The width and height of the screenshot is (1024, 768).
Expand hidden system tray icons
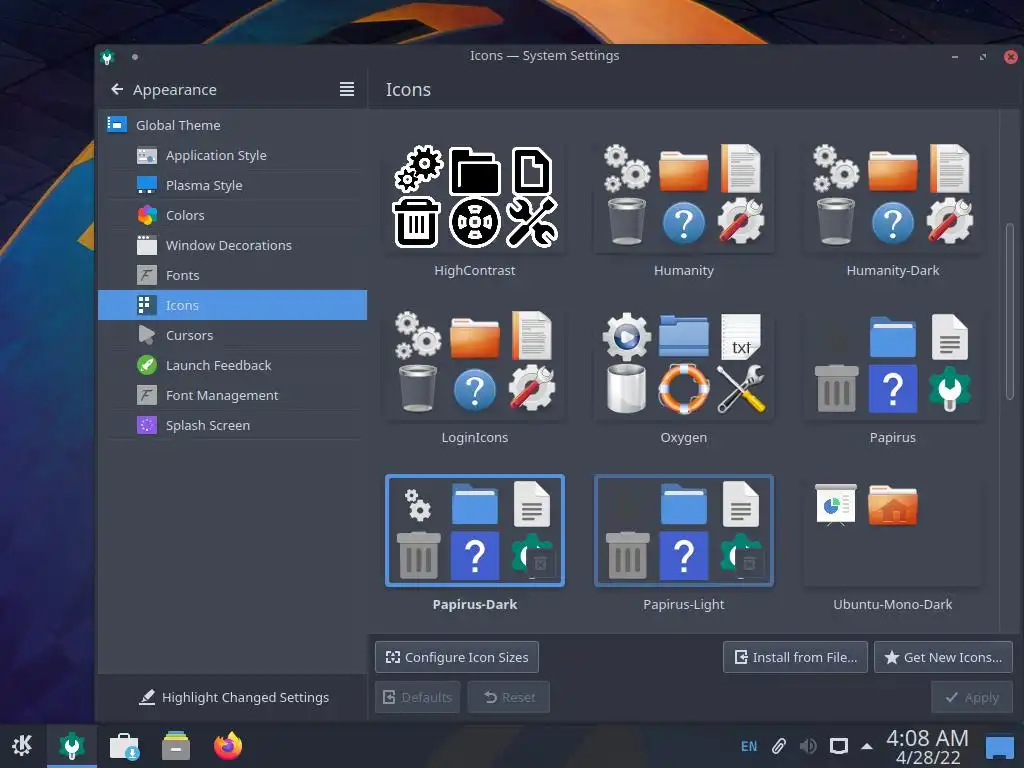867,746
